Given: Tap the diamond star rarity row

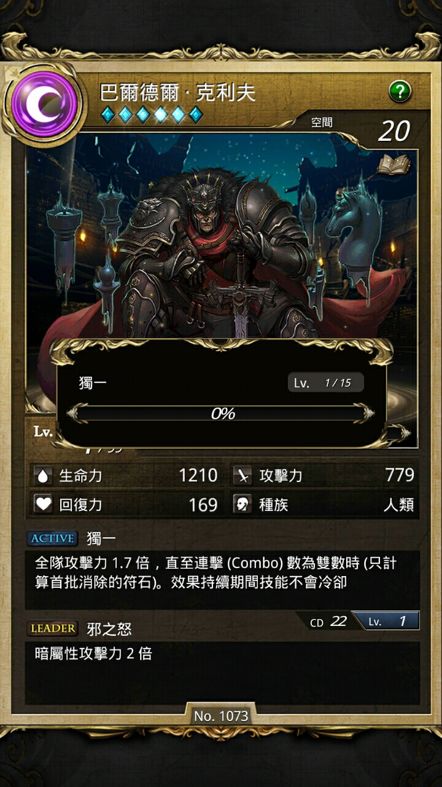Looking at the screenshot, I should 152,115.
